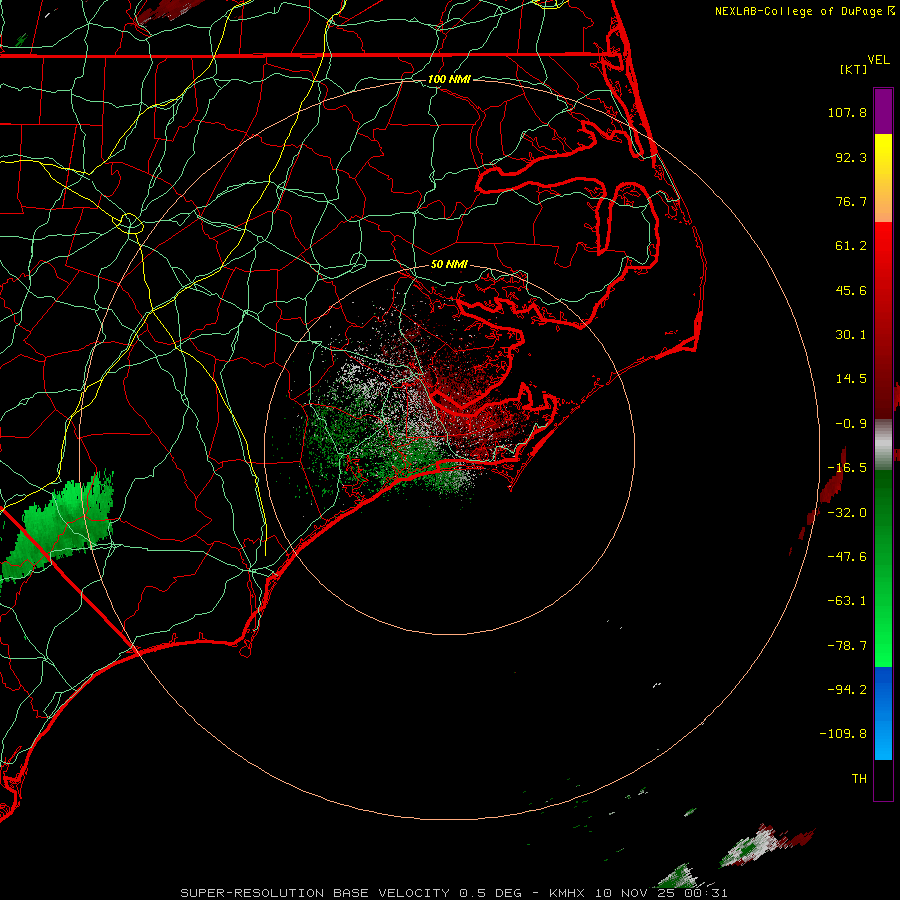Click the -32.0 velocity scale value

[847, 513]
